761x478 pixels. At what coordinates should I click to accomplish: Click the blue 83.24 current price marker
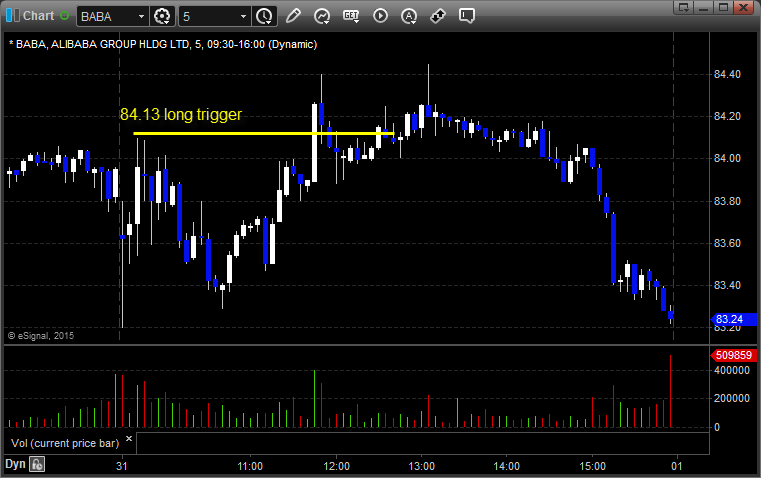733,319
